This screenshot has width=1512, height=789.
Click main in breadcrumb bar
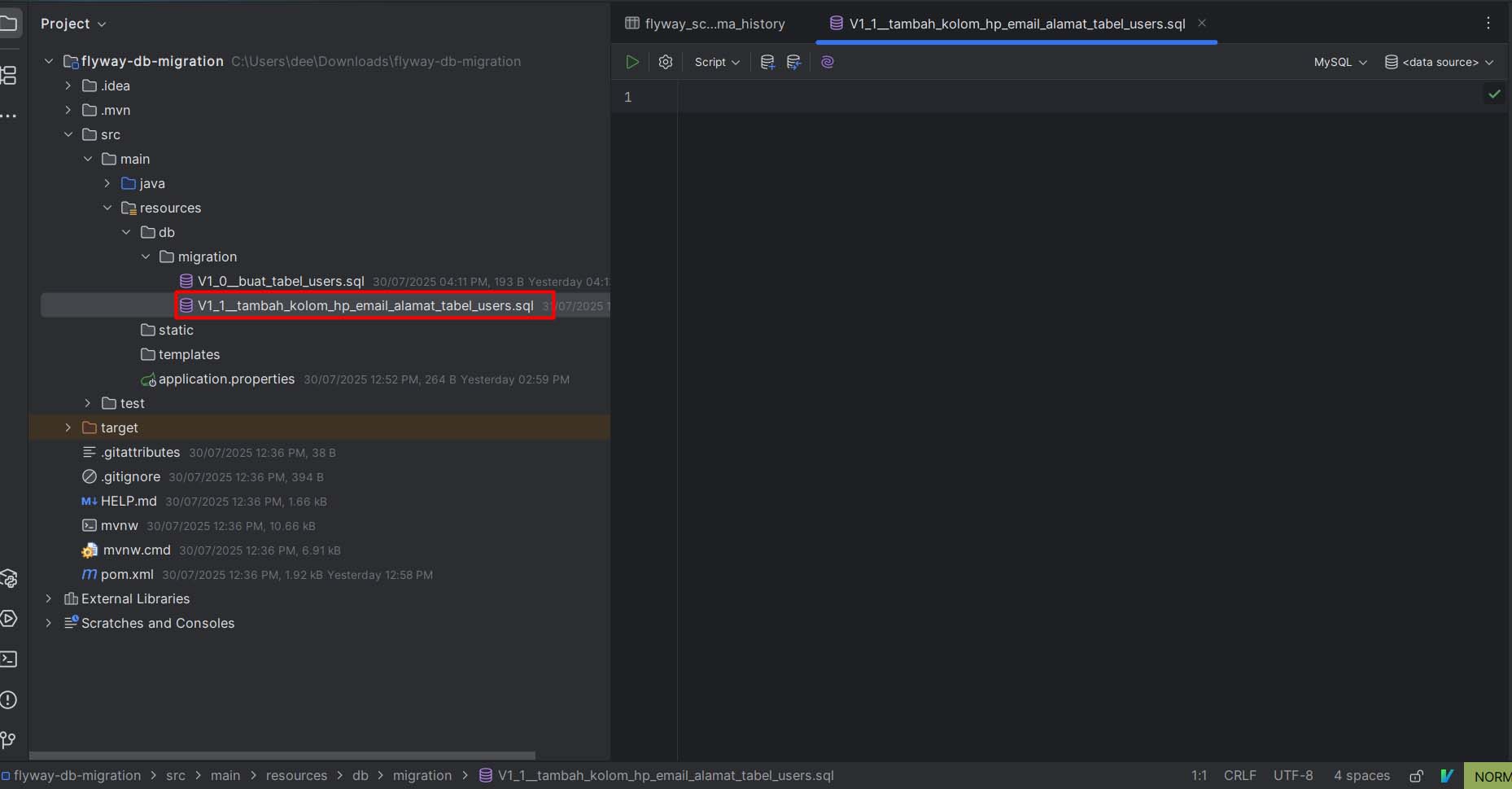click(x=225, y=775)
